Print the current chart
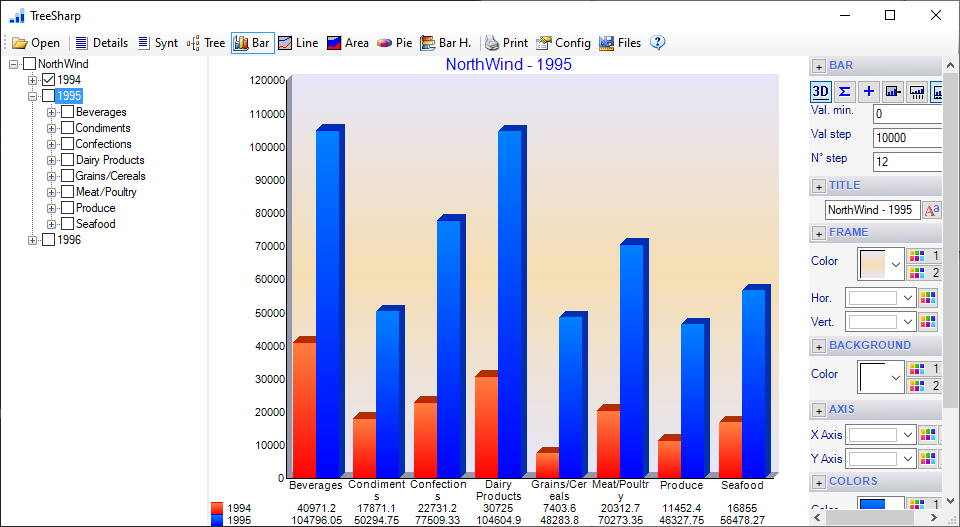Image resolution: width=960 pixels, height=527 pixels. pos(506,43)
